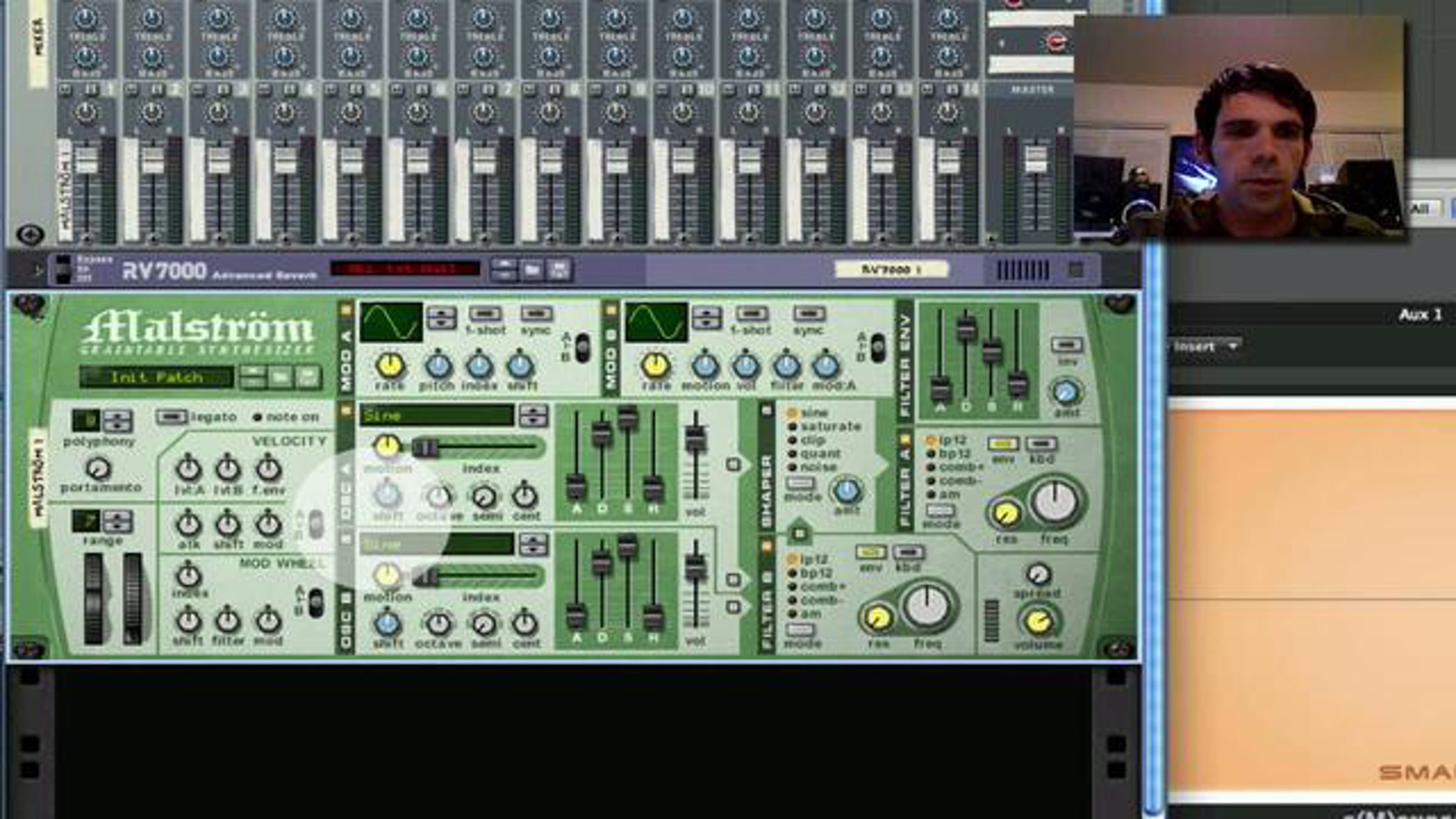Step the Osc B waveform selector arrows
The image size is (1456, 819).
click(x=533, y=544)
